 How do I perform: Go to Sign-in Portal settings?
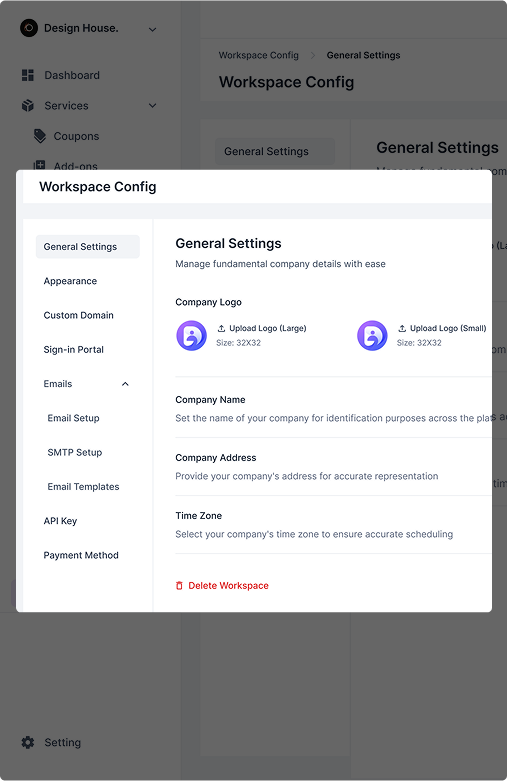[74, 350]
